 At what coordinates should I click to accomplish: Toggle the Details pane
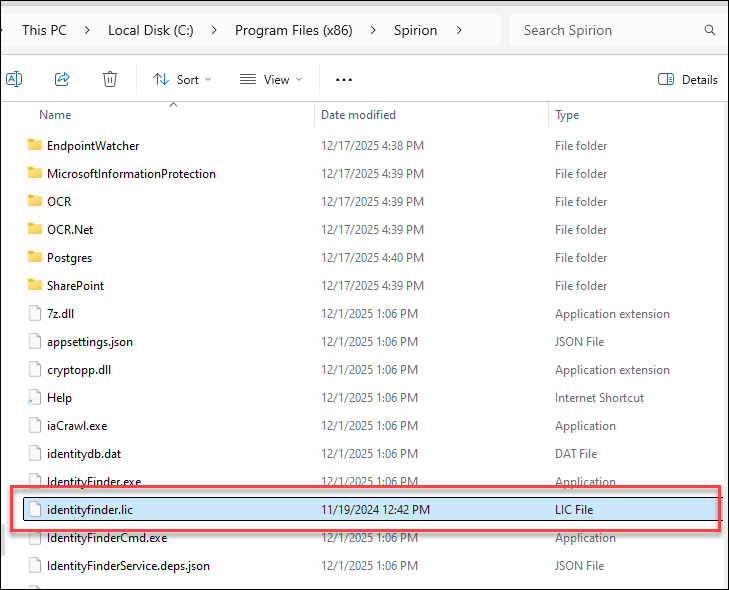click(688, 79)
